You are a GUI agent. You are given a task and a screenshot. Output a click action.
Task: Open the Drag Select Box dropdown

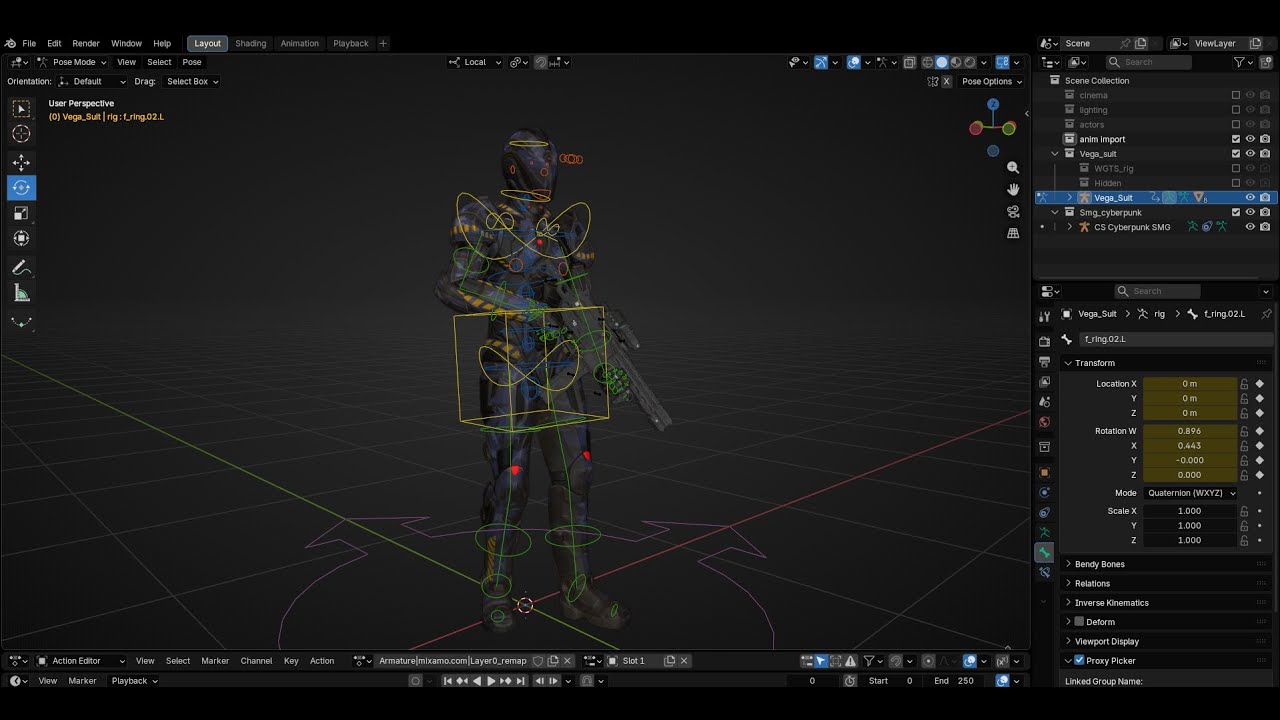192,82
